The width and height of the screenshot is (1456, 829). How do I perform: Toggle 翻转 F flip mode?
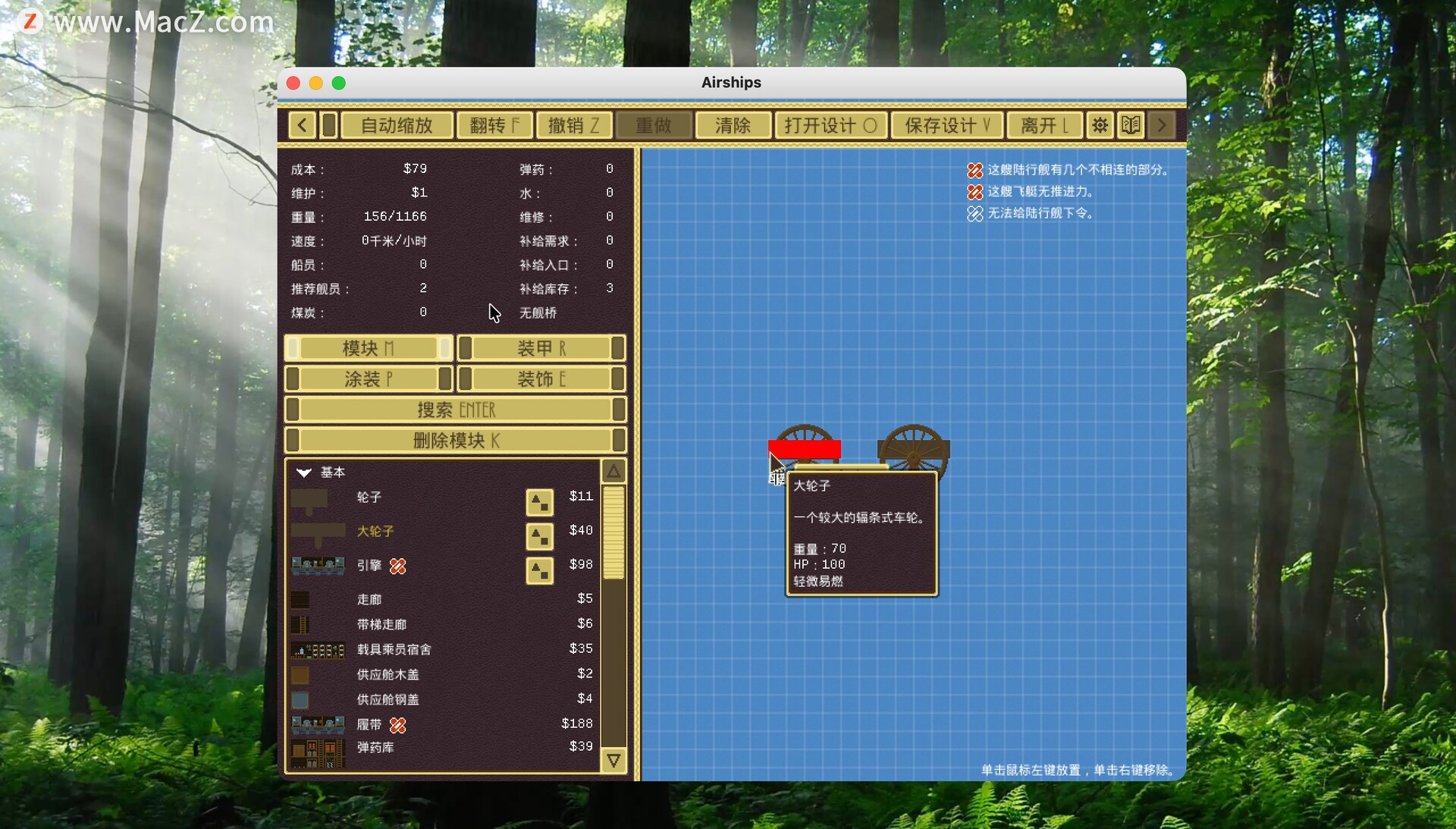tap(494, 125)
